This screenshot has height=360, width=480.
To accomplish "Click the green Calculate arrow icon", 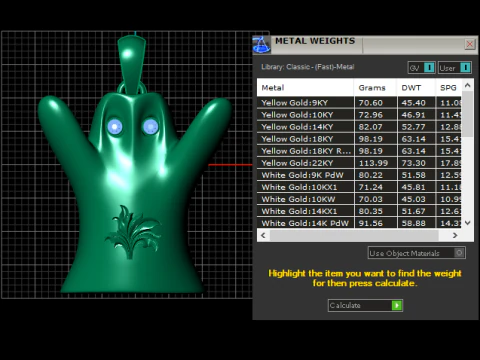I will [397, 305].
